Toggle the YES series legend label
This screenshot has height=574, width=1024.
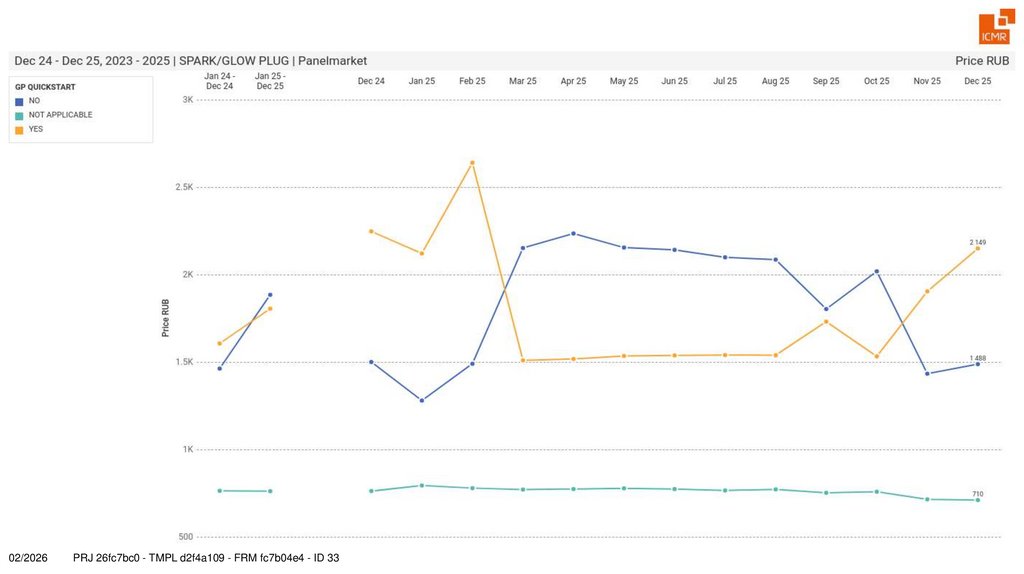(x=36, y=129)
